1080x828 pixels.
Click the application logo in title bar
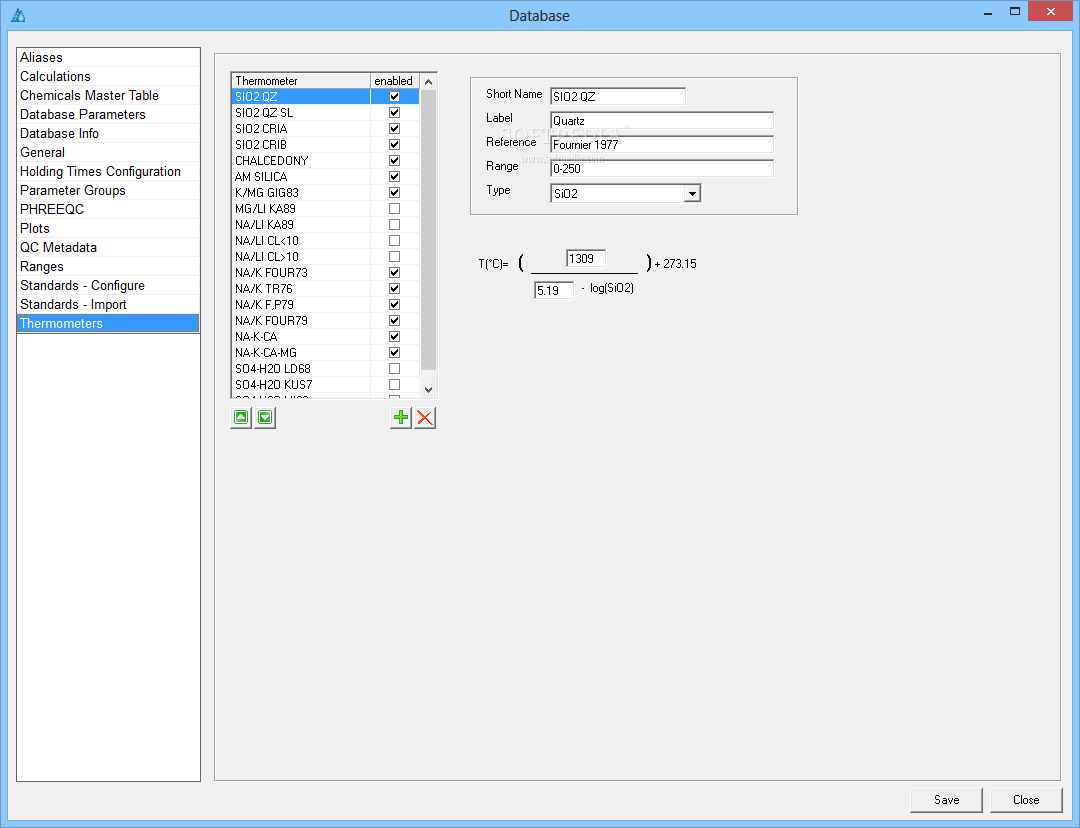click(x=19, y=15)
